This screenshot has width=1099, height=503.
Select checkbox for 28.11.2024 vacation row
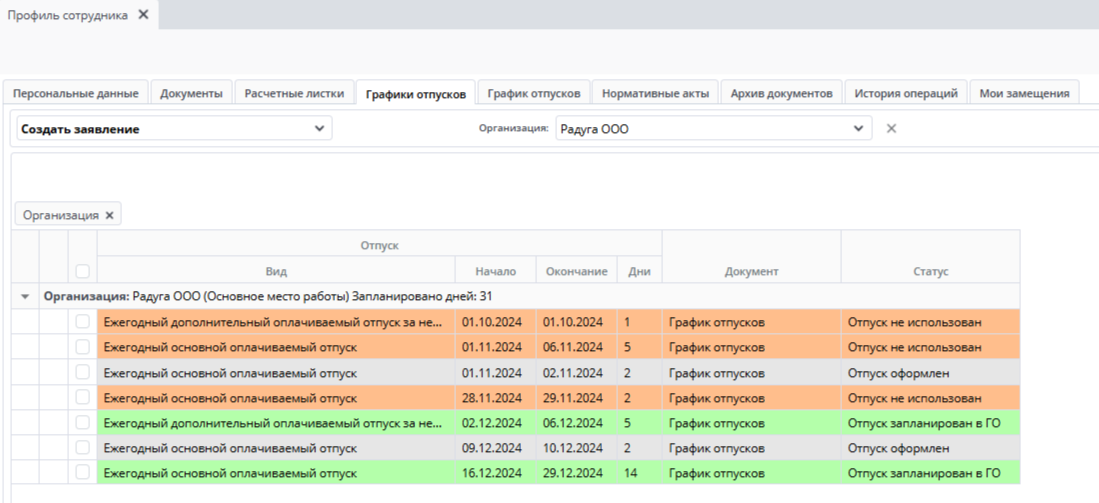pyautogui.click(x=83, y=397)
